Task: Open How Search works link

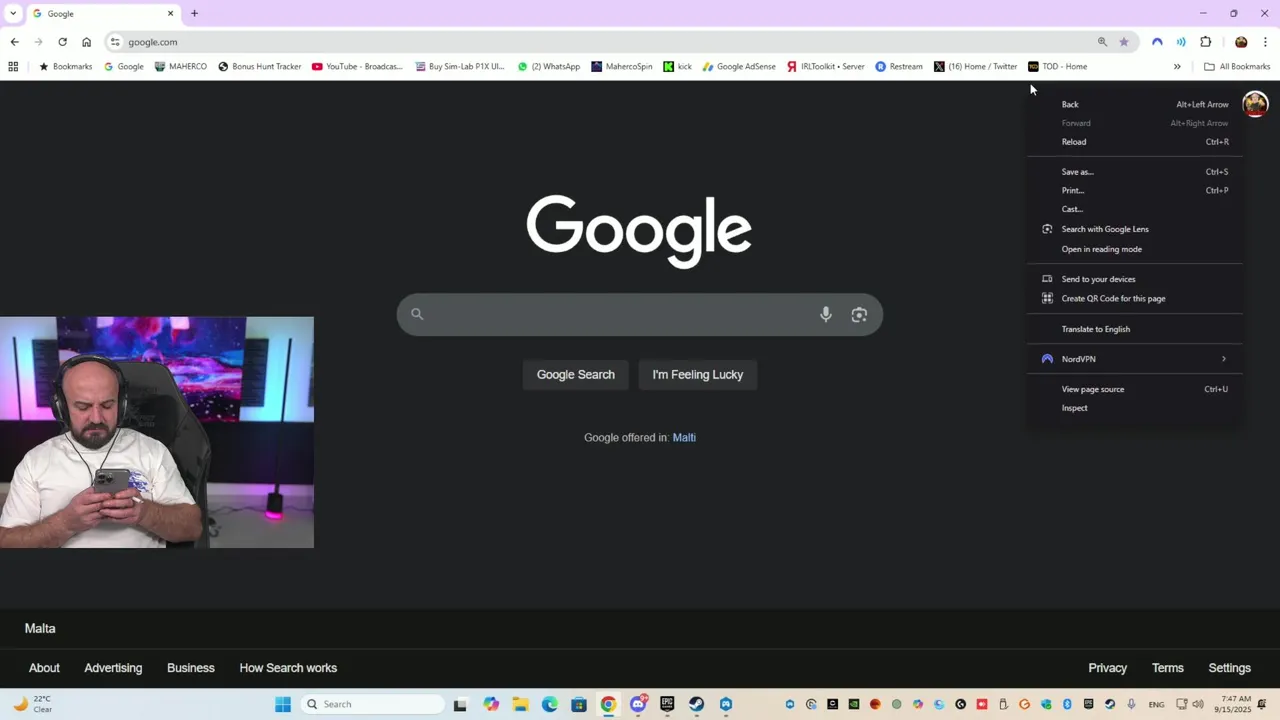Action: (x=288, y=668)
